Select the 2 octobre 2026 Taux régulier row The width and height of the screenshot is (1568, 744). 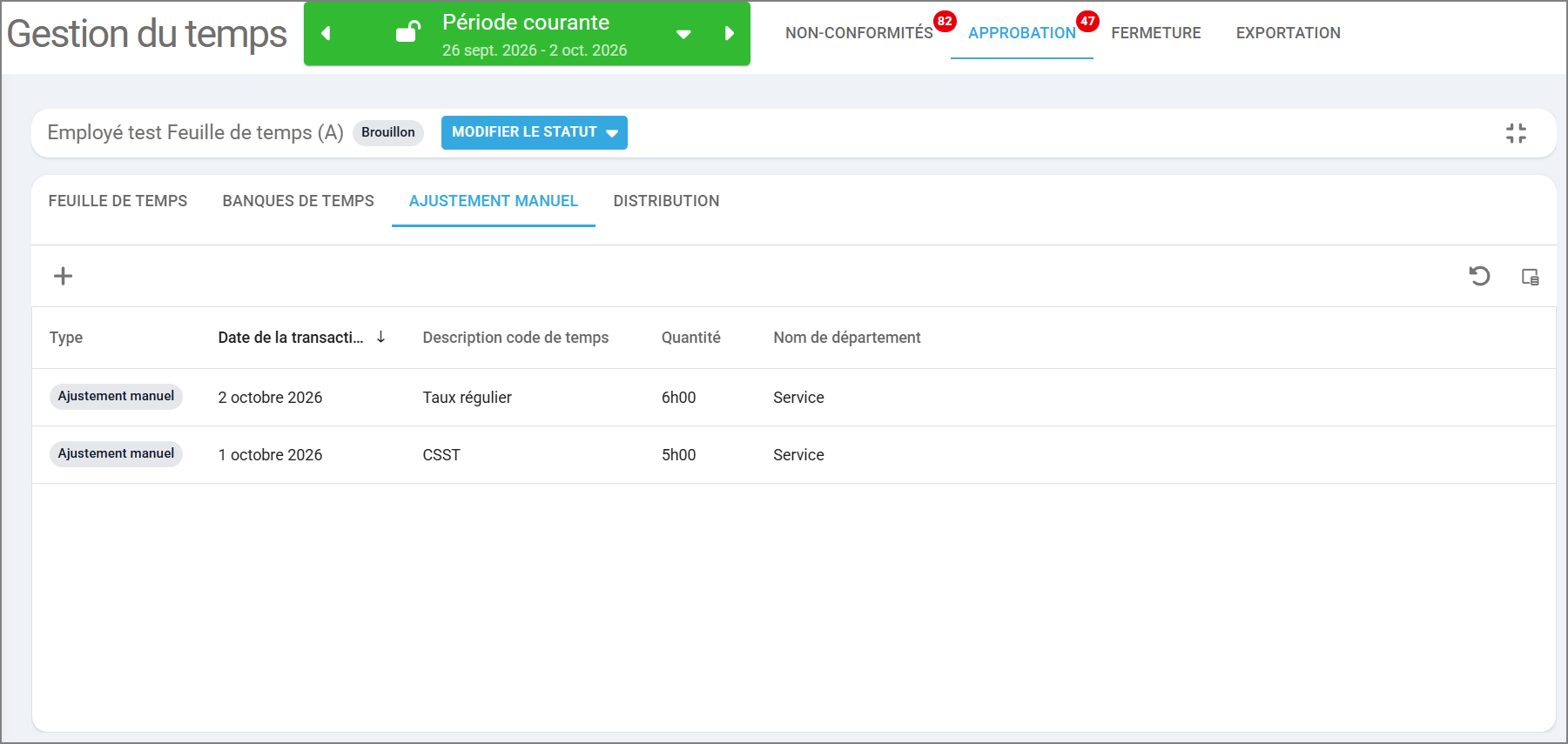click(x=793, y=397)
